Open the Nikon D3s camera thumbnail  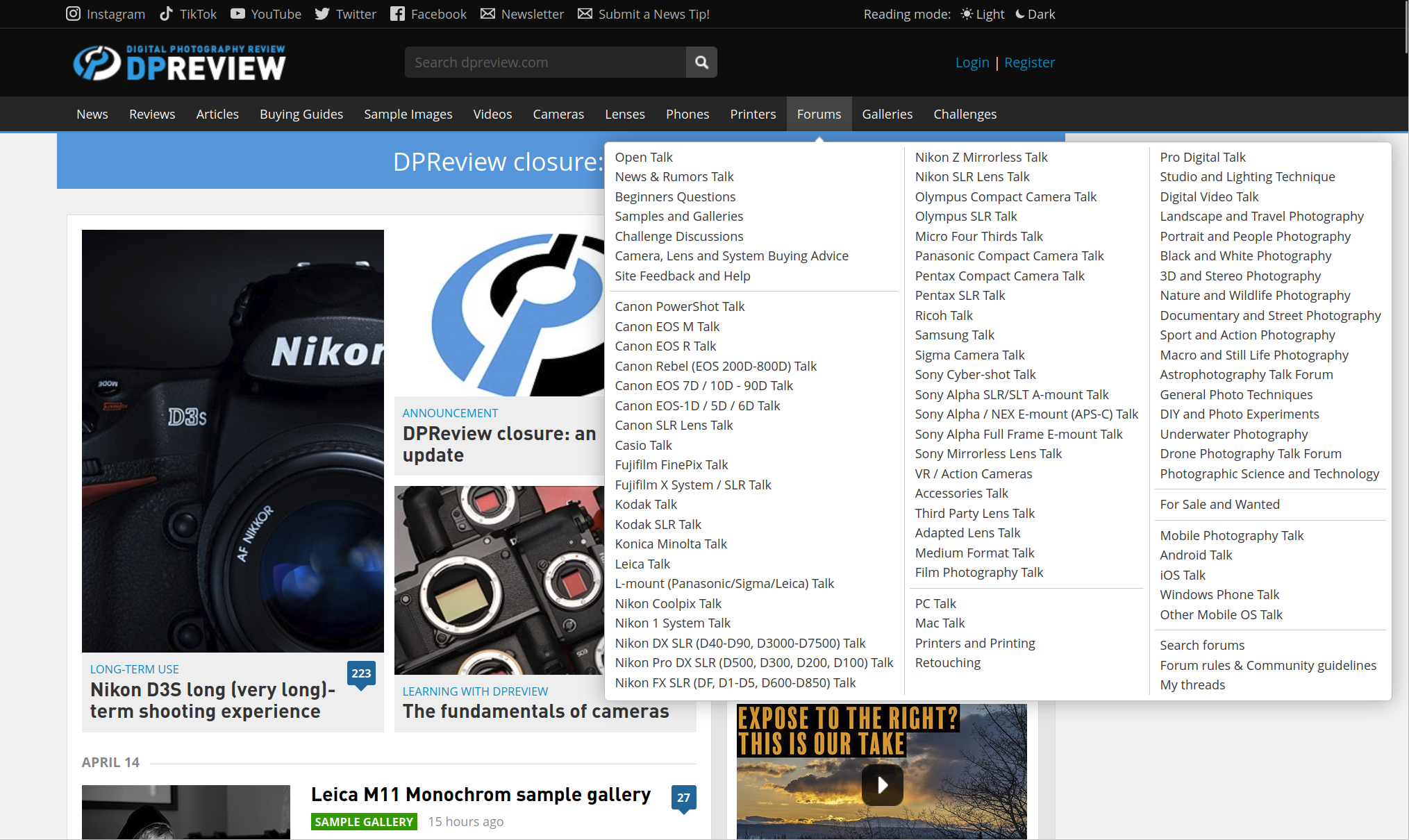click(x=233, y=441)
